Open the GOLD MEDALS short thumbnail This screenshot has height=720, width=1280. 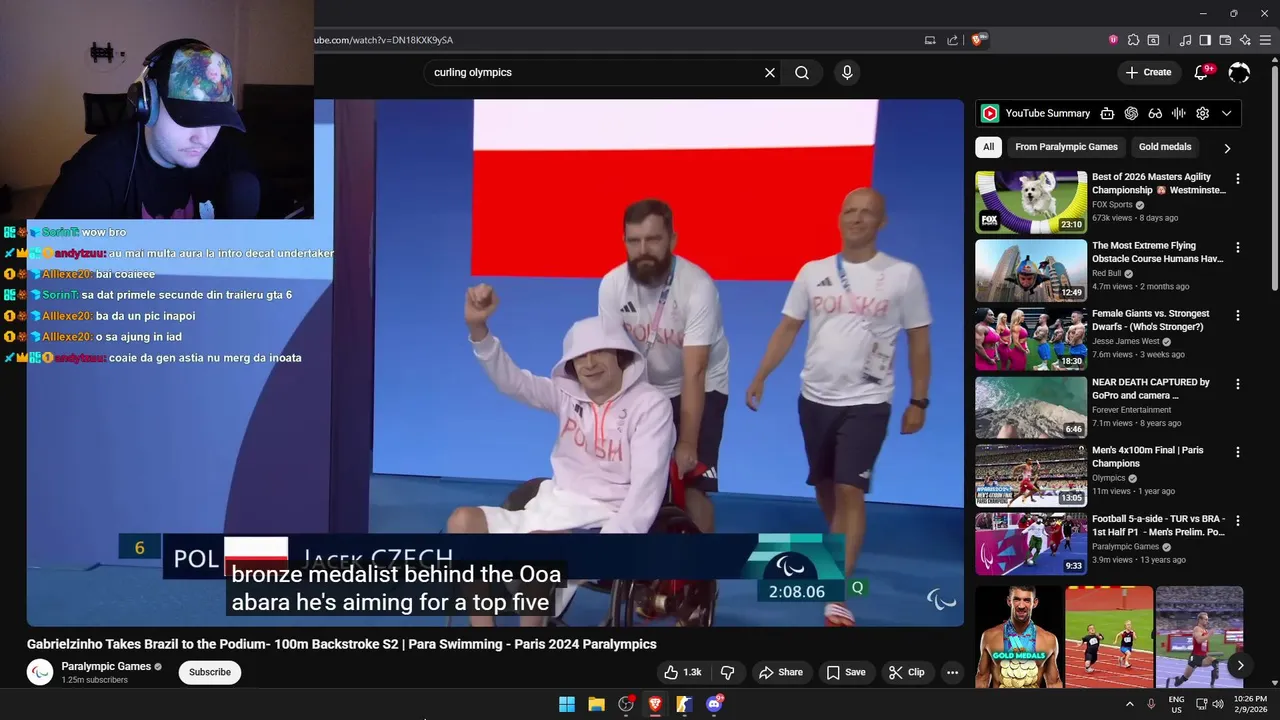tap(1018, 638)
